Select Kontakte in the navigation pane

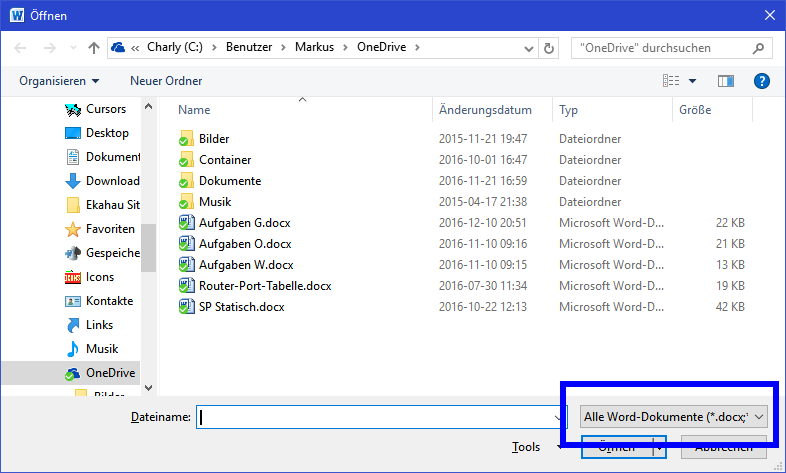[99, 301]
